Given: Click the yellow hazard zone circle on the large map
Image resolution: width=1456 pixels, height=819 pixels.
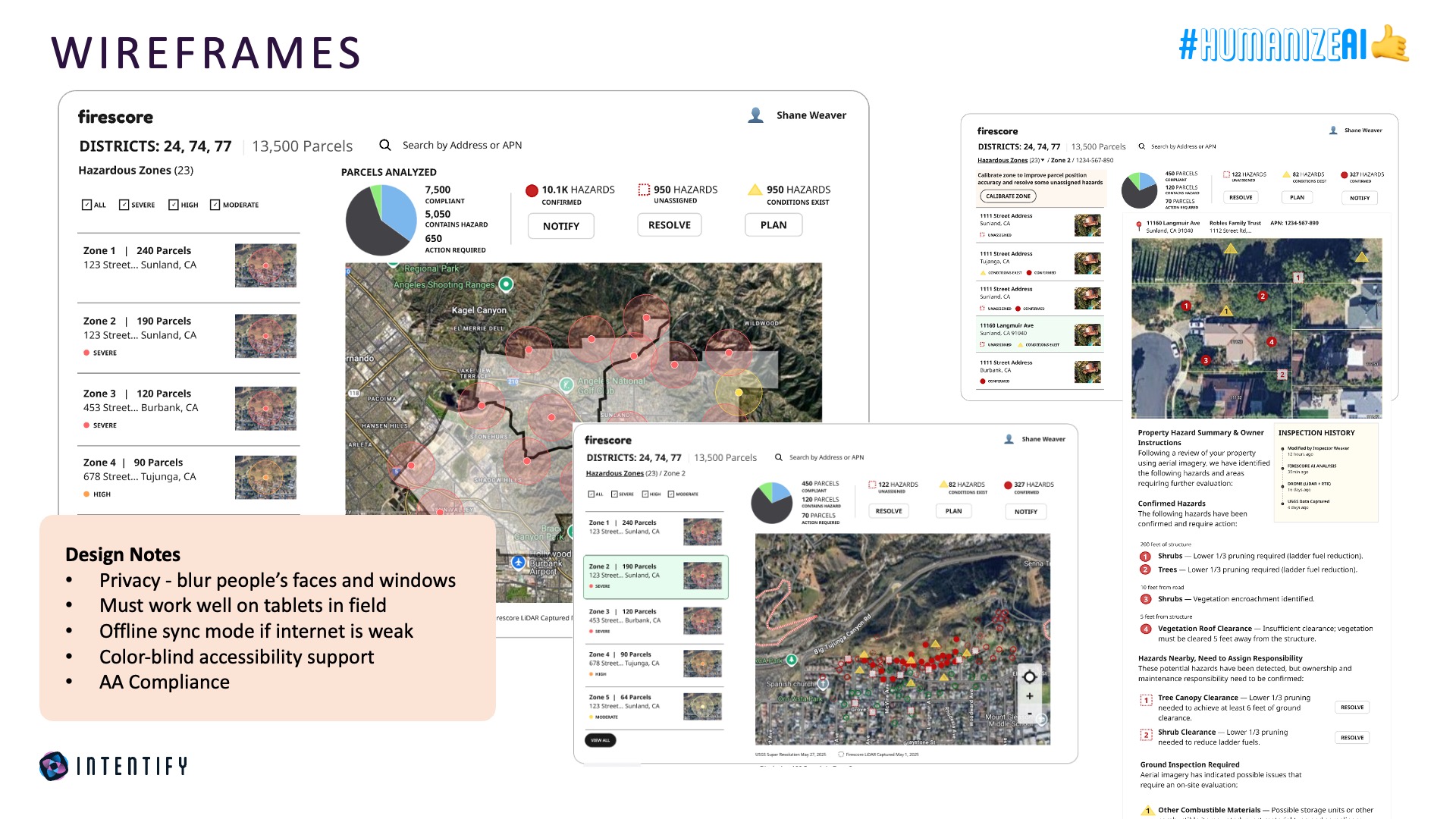Looking at the screenshot, I should [x=739, y=392].
